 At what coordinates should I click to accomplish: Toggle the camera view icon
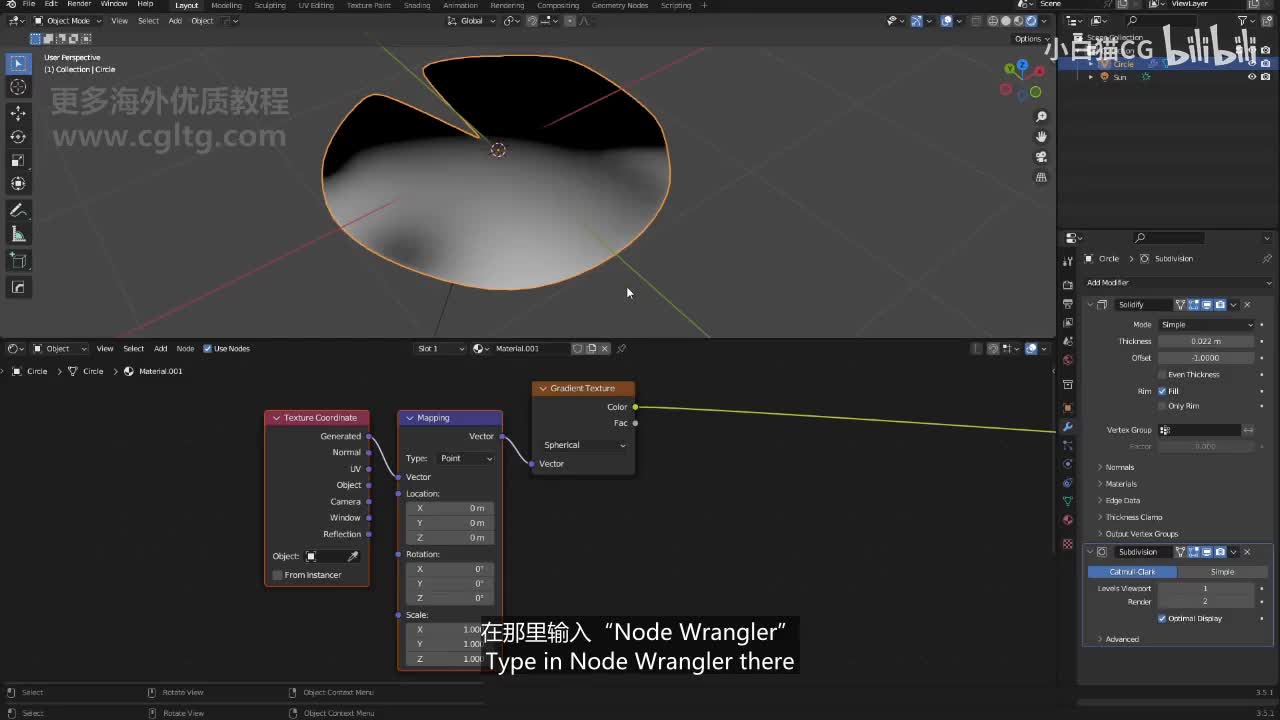1041,157
